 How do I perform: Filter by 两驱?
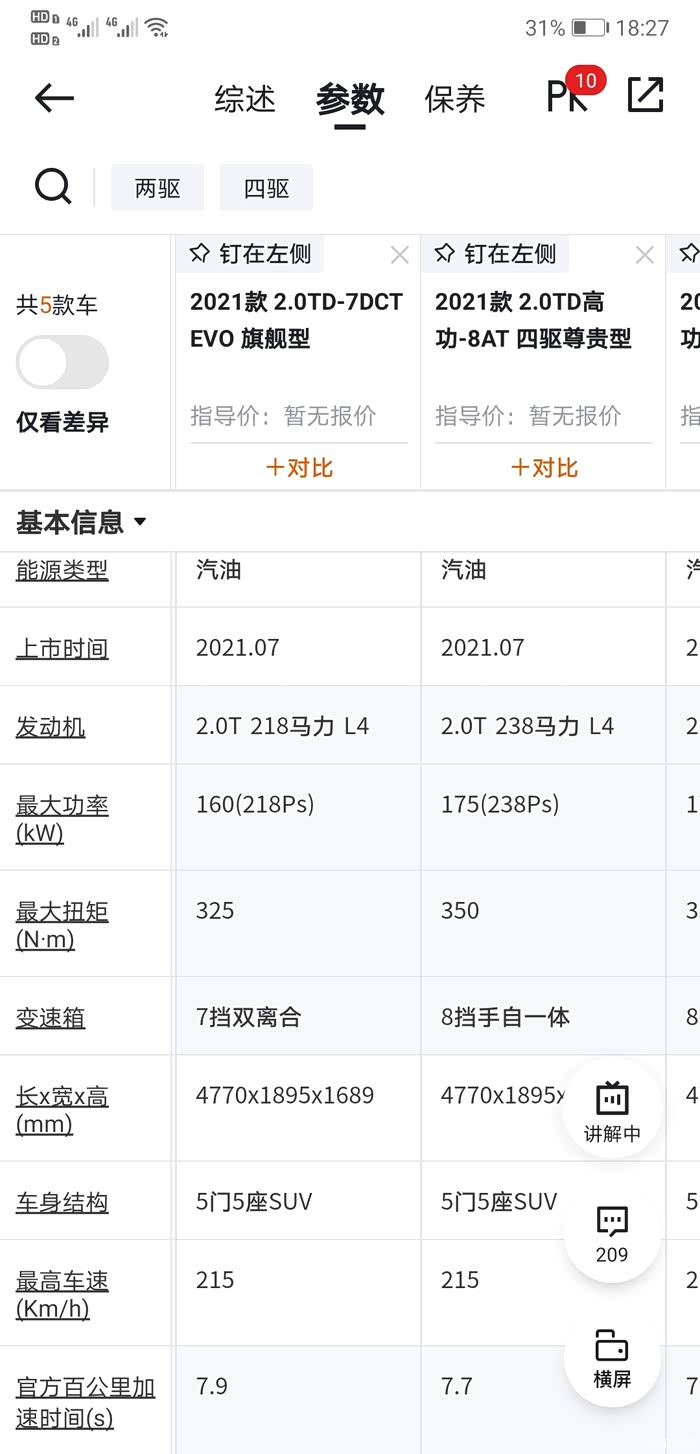[x=157, y=188]
